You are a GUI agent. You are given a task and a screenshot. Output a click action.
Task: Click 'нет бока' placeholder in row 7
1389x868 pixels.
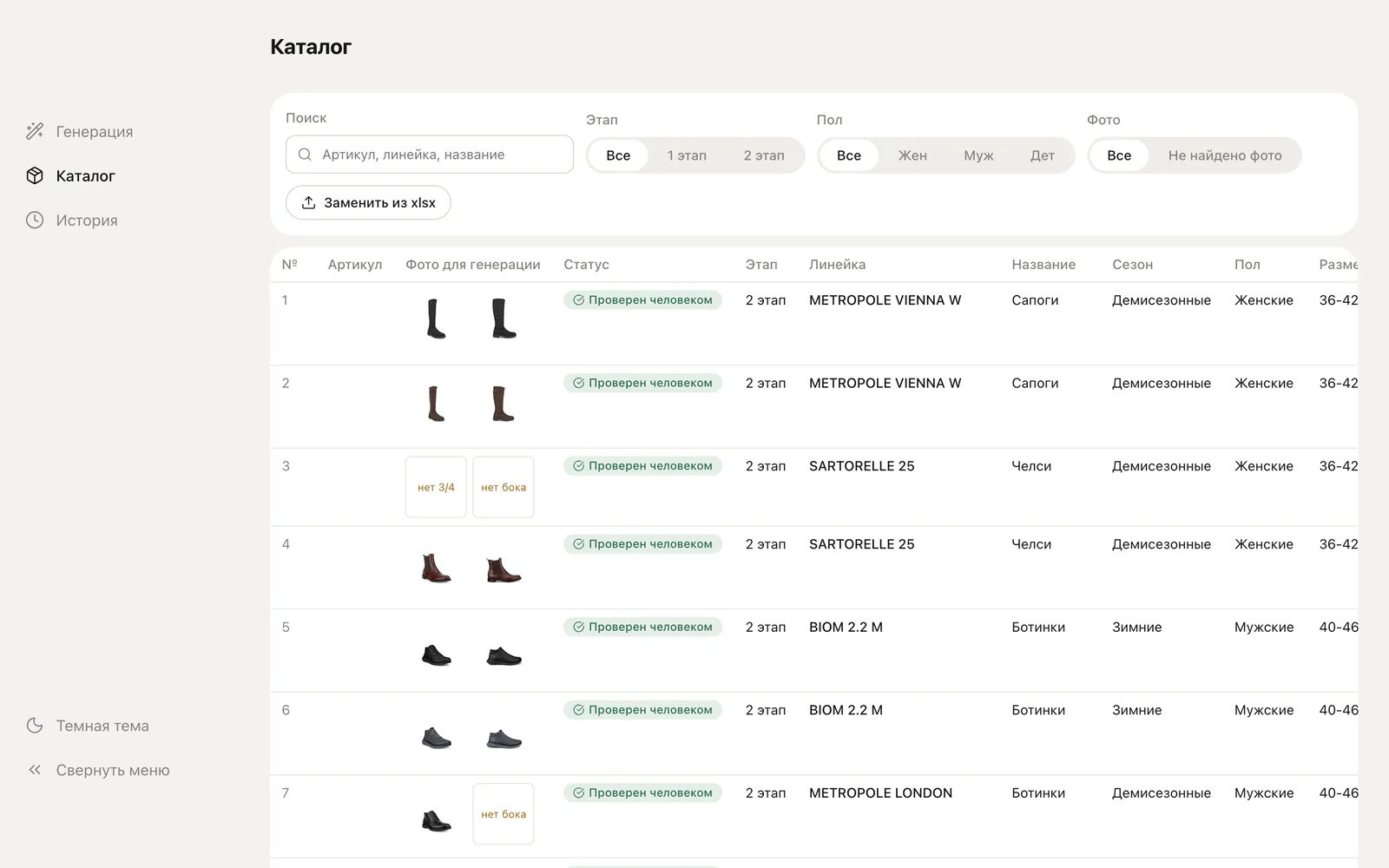point(504,814)
